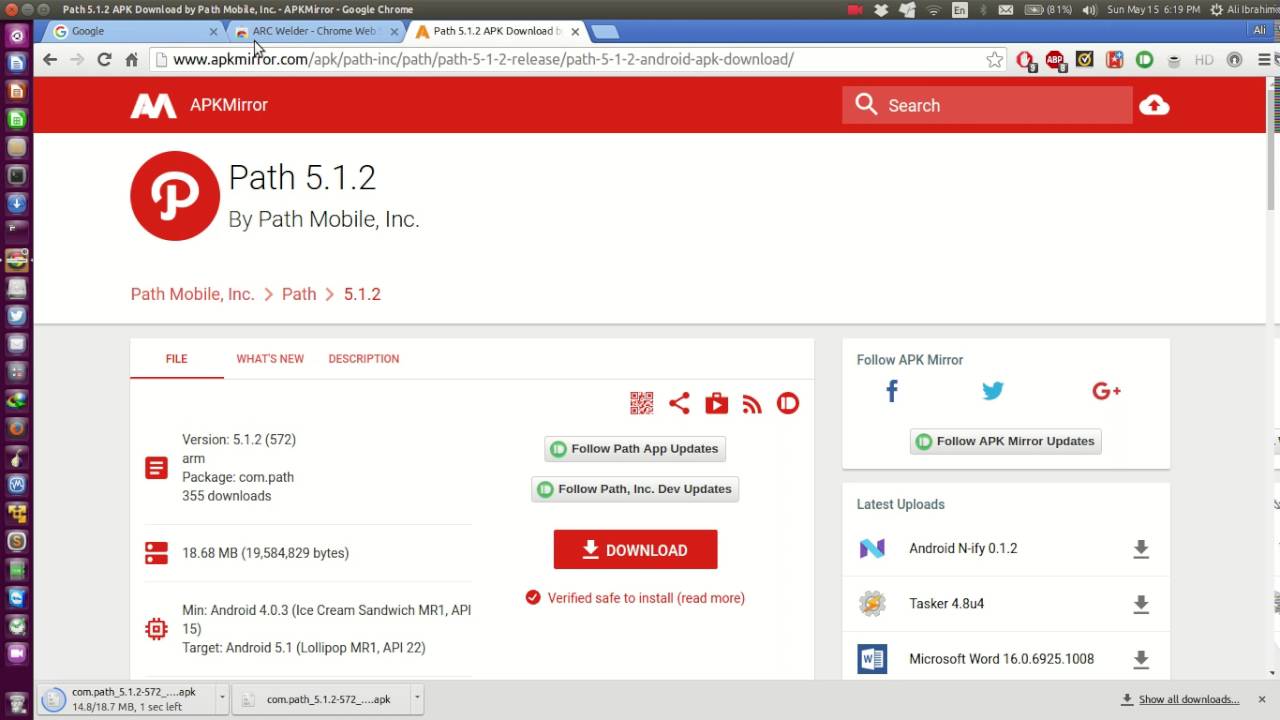Open a new browser tab
Image resolution: width=1280 pixels, height=720 pixels.
[x=604, y=31]
